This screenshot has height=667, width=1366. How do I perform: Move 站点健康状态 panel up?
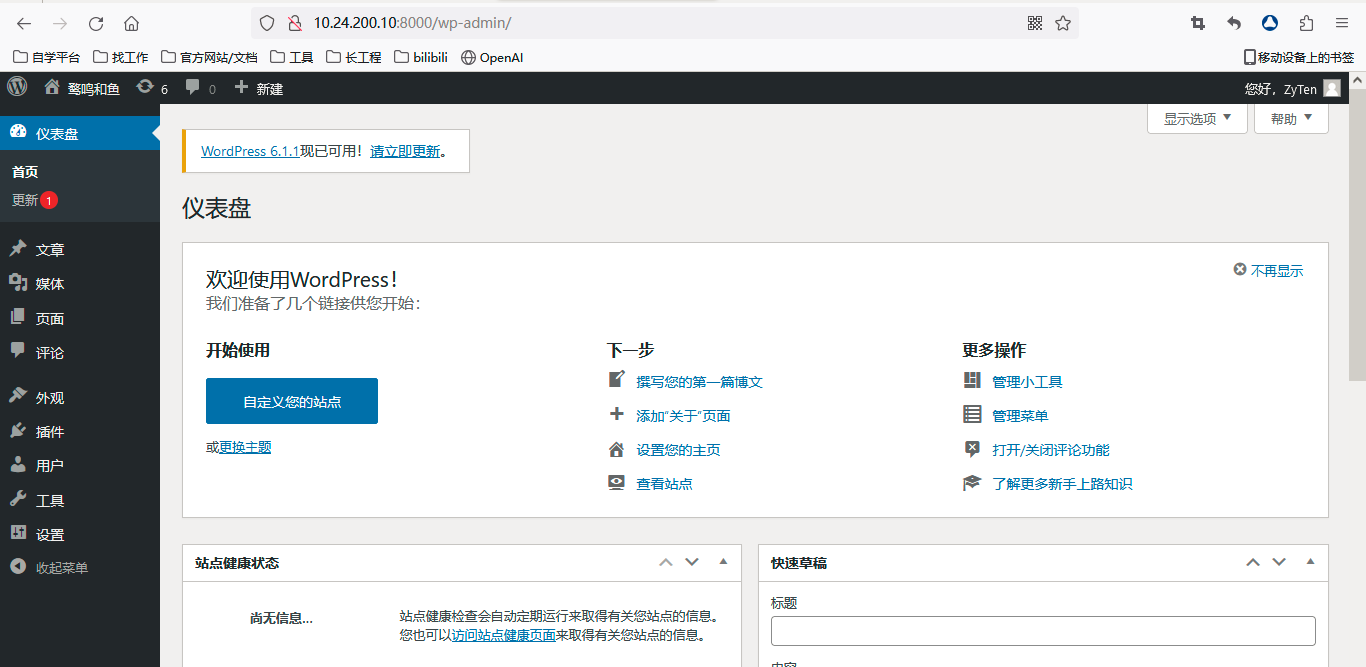click(666, 562)
